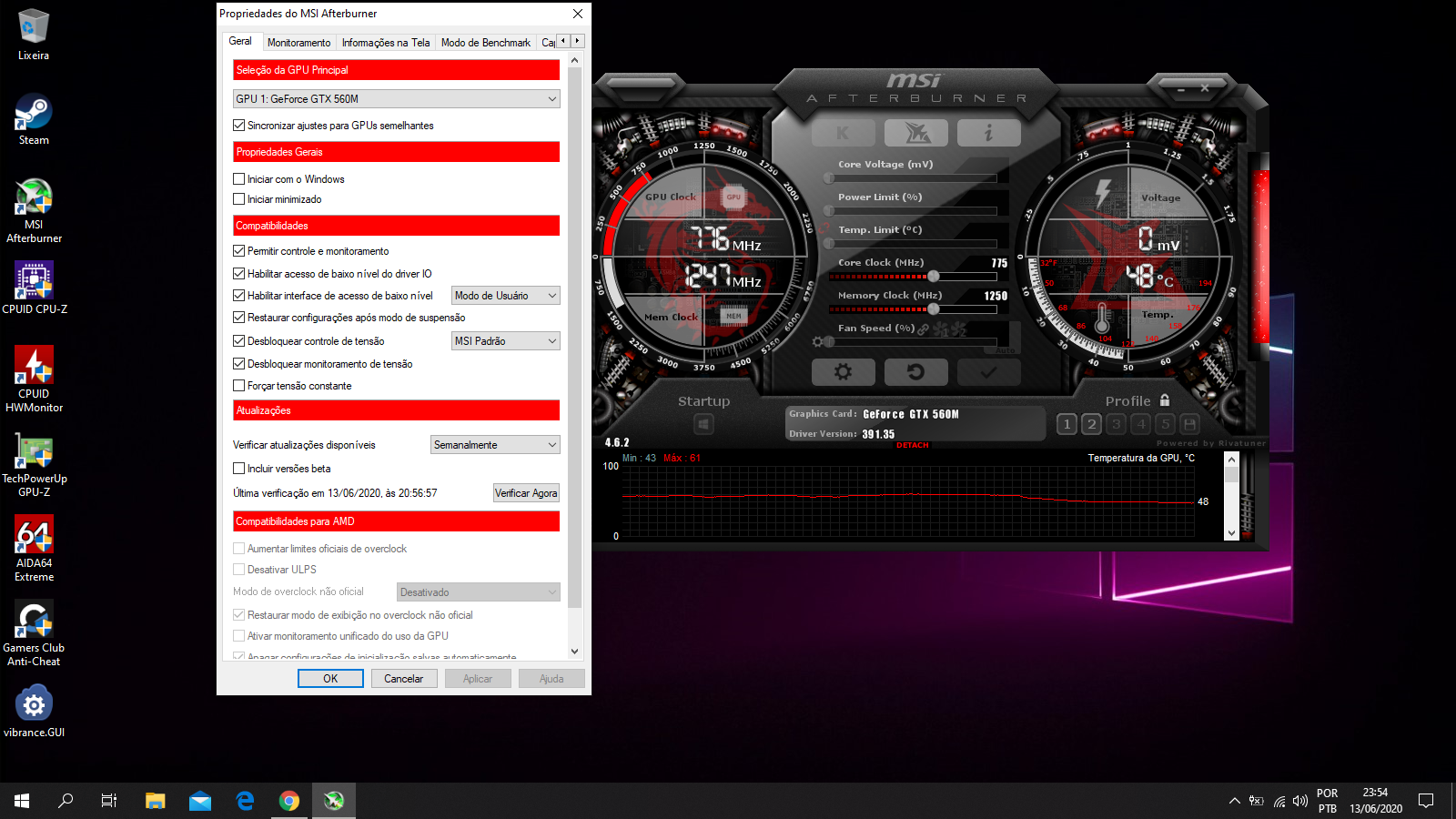Open Steam desktop shortcut
This screenshot has height=819, width=1456.
(34, 119)
